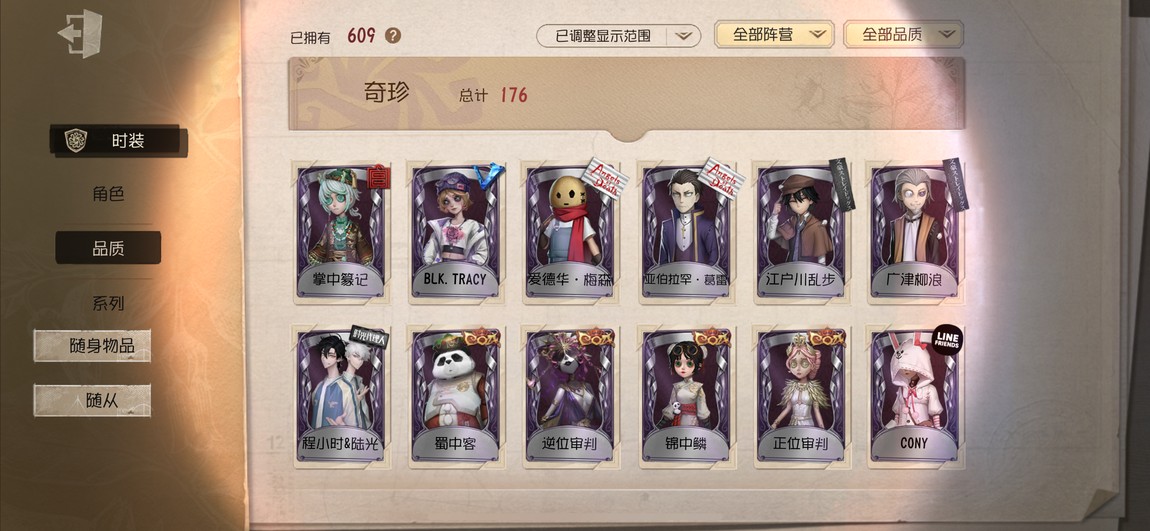The image size is (1150, 531).
Task: Open the question mark help icon
Action: point(393,35)
